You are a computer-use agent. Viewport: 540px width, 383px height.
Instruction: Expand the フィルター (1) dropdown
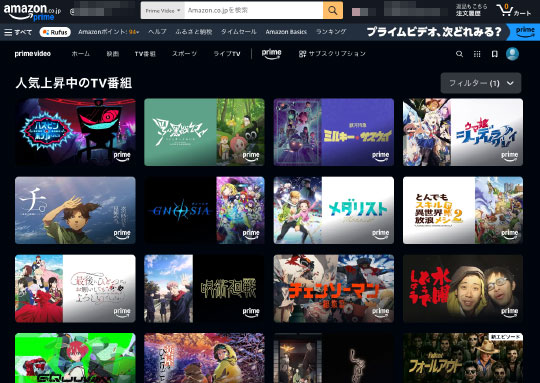[481, 83]
